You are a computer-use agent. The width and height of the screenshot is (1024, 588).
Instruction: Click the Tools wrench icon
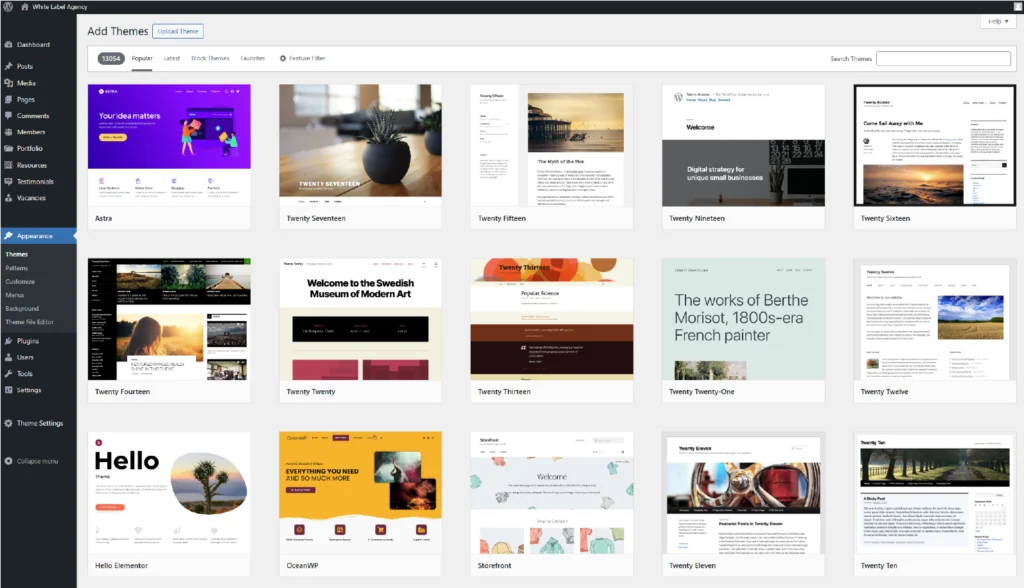click(x=8, y=374)
